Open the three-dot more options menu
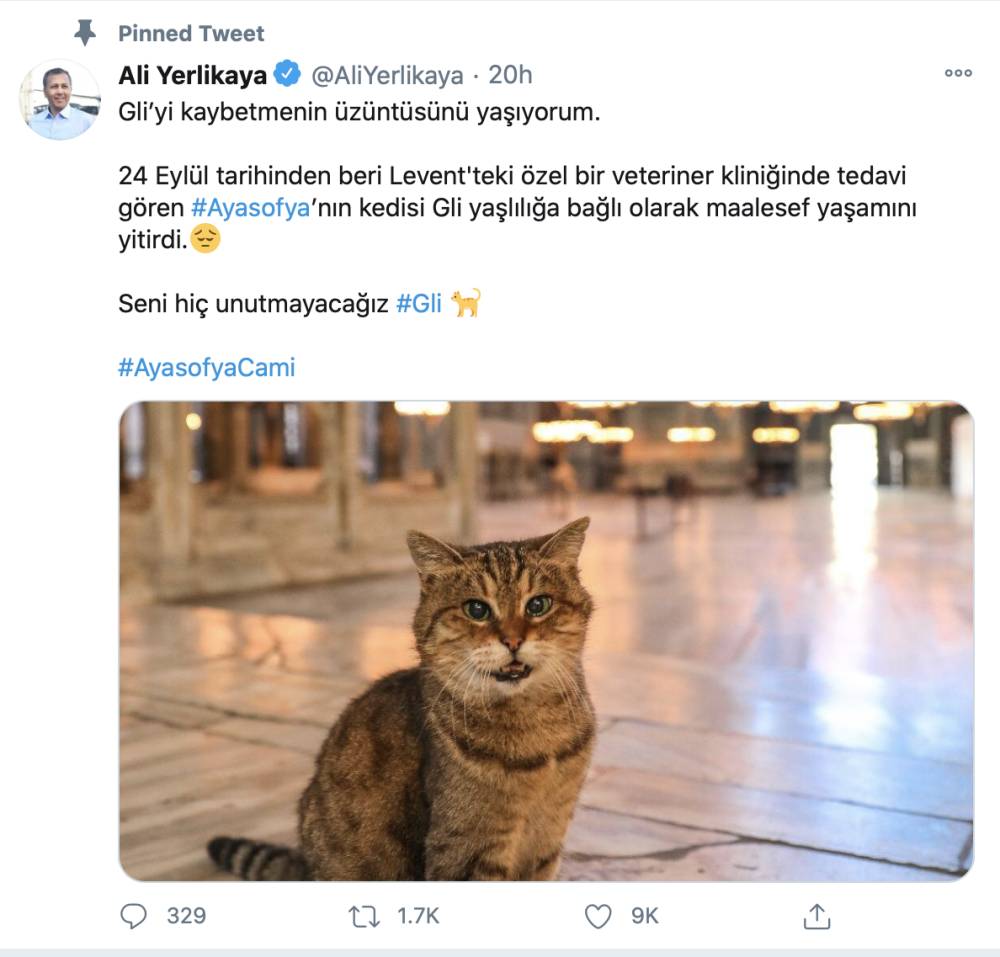Image resolution: width=1000 pixels, height=957 pixels. [x=958, y=73]
